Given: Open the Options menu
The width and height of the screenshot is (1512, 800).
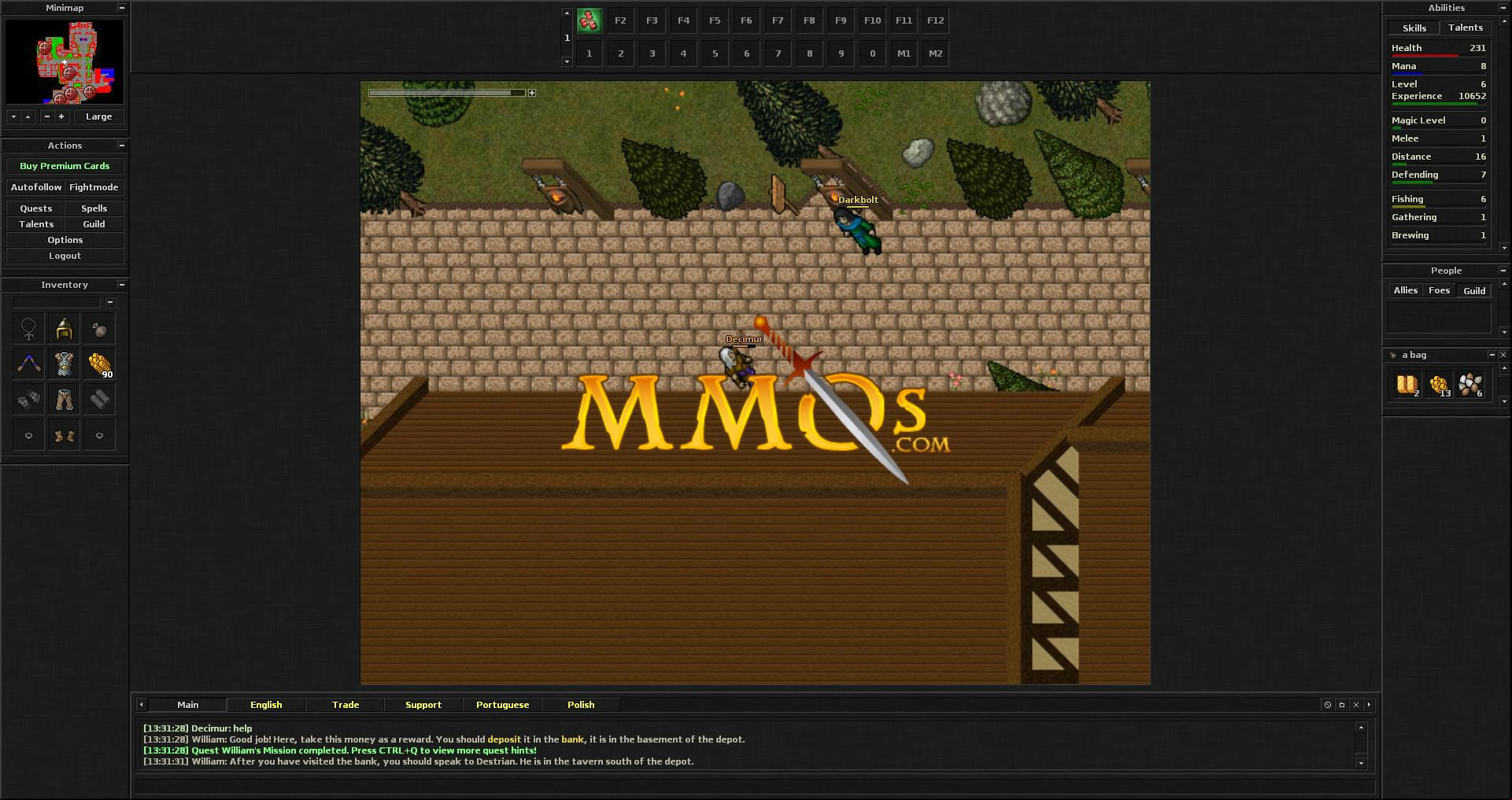Looking at the screenshot, I should coord(65,240).
